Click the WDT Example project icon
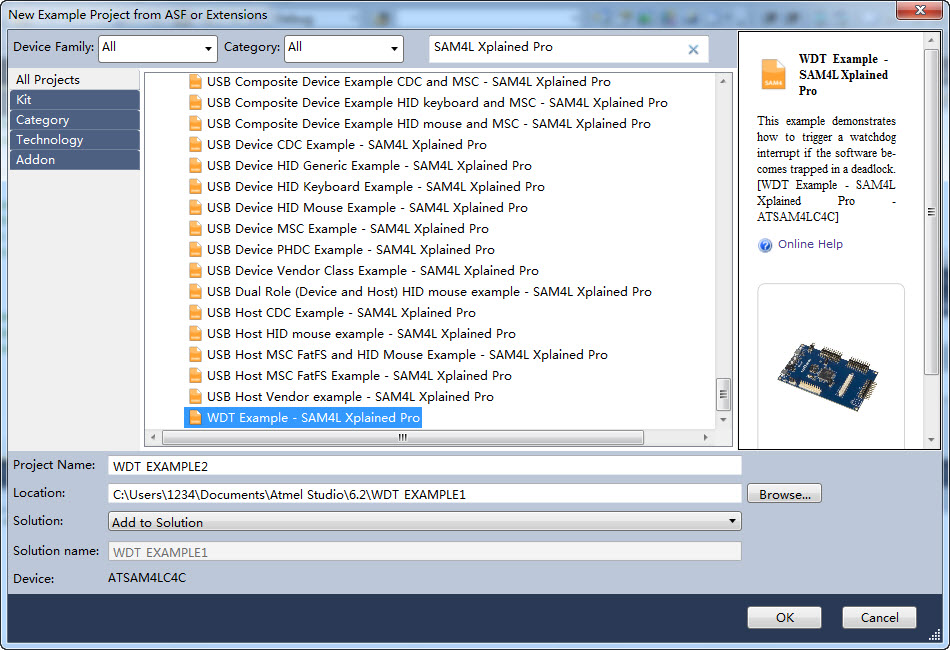This screenshot has height=650, width=950. coord(195,418)
